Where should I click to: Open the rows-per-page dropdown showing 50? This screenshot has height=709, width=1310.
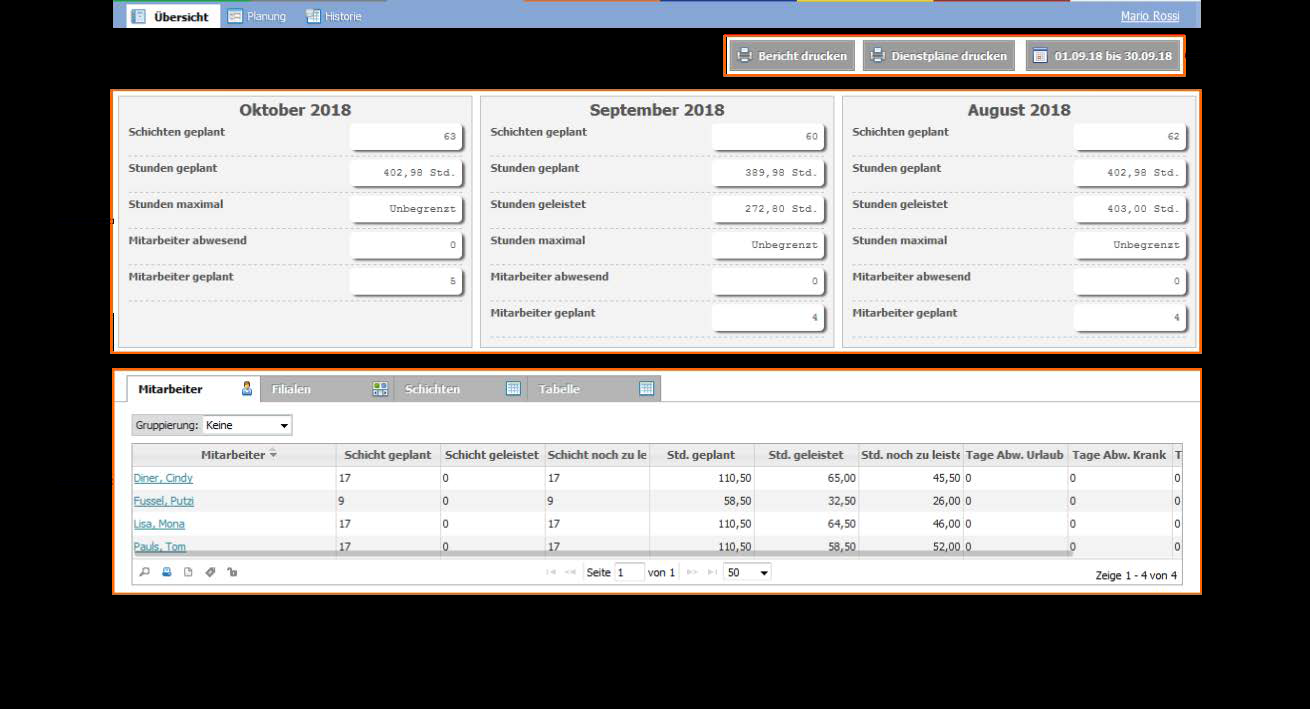click(x=747, y=572)
